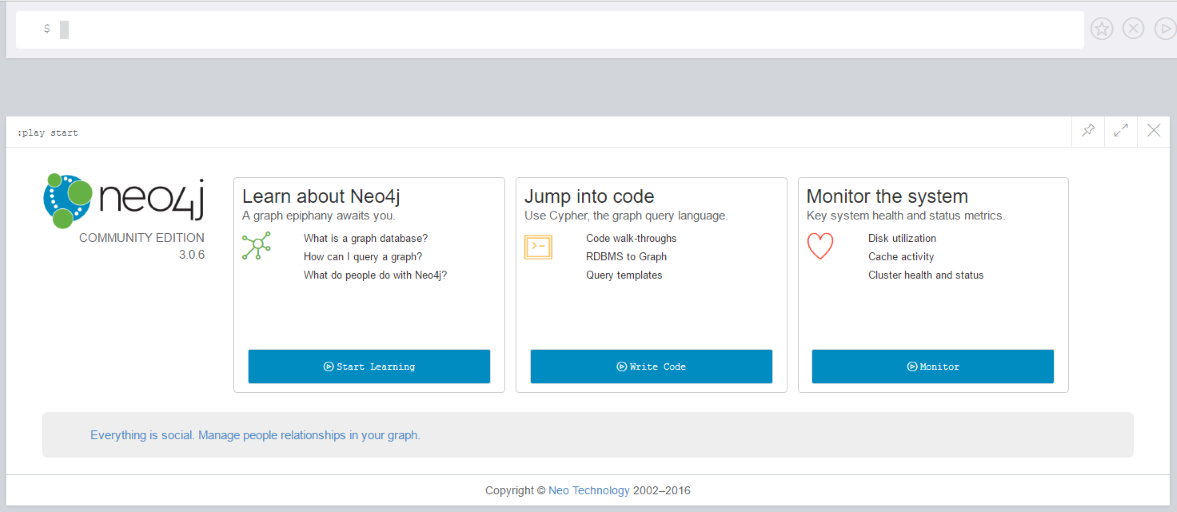Click 'Key system health and status metrics.'
This screenshot has height=512, width=1177.
[905, 216]
